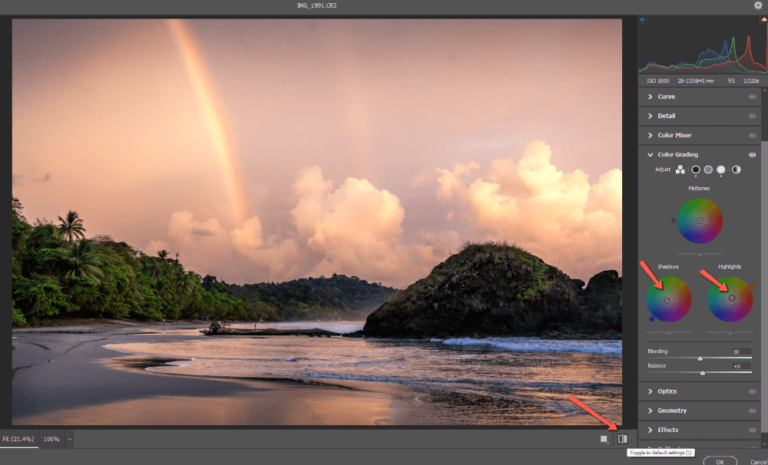
Task: Open zoom level dropdown arrow
Action: (70, 439)
